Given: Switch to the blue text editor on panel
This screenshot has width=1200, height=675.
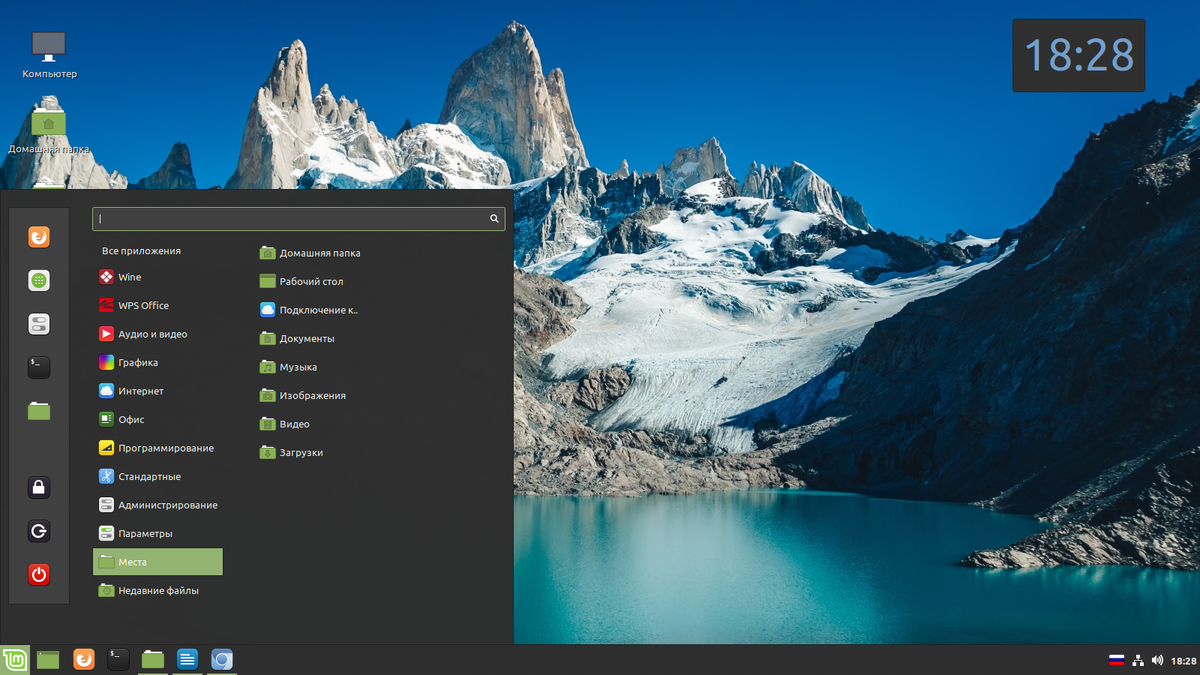Looking at the screenshot, I should pyautogui.click(x=187, y=659).
